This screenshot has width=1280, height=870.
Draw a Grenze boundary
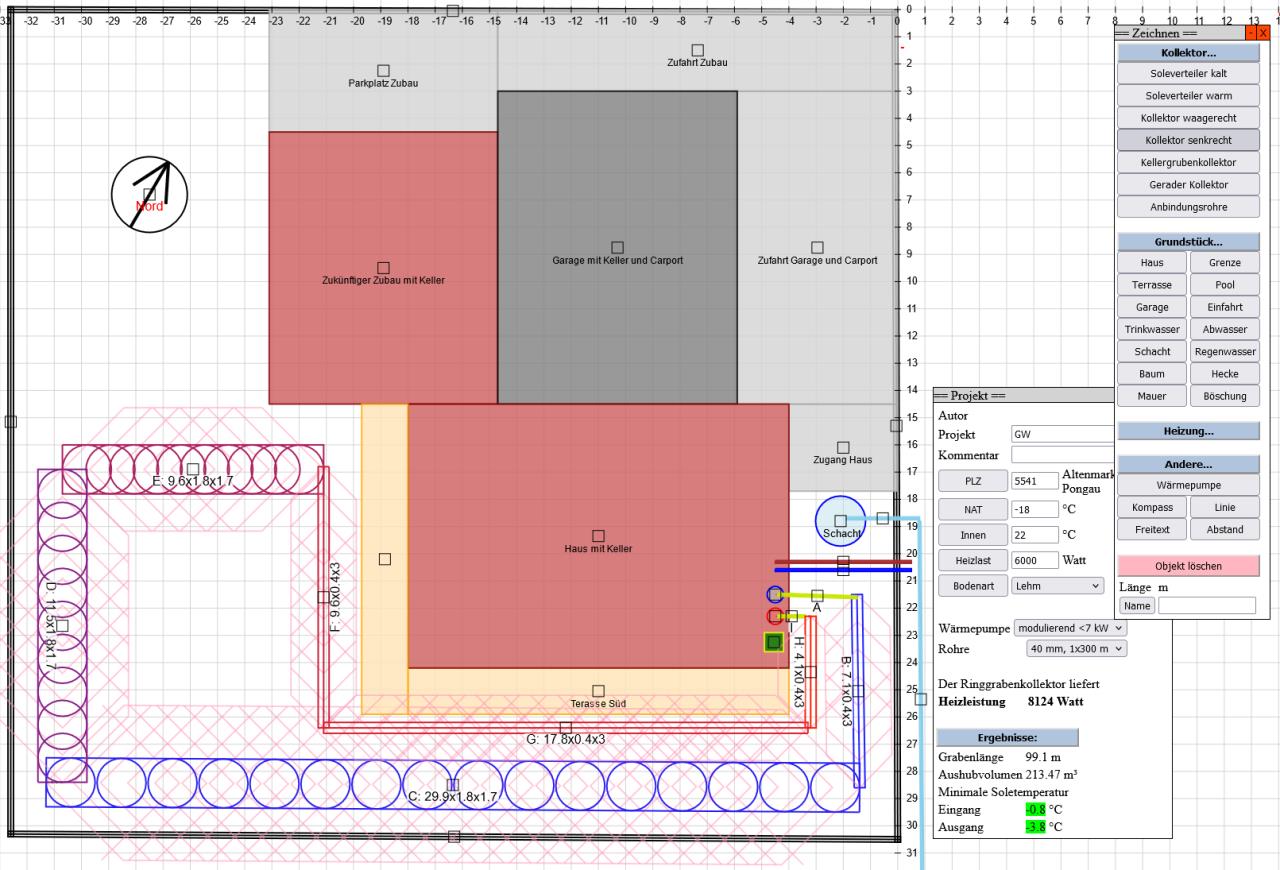click(1225, 263)
